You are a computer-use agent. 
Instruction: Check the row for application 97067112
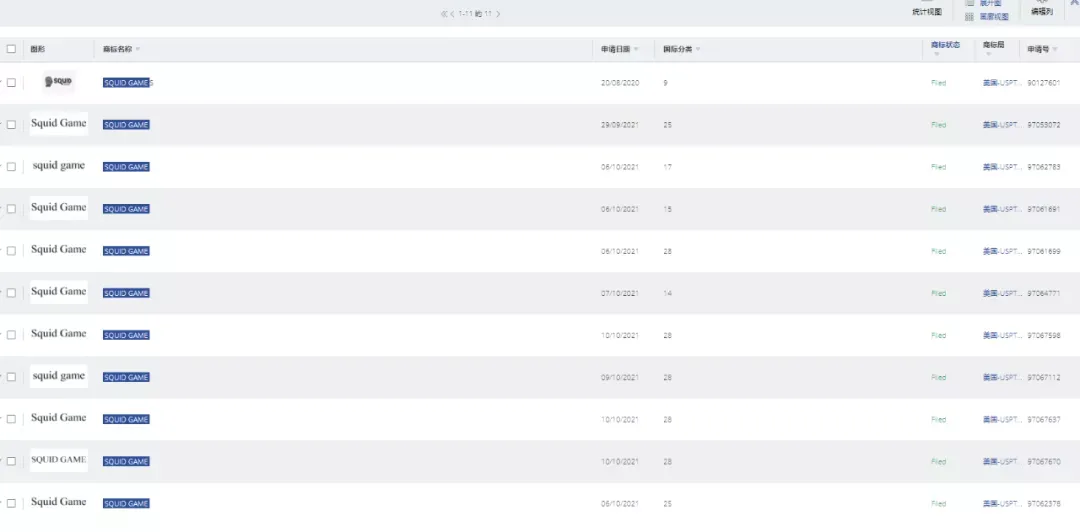(11, 377)
